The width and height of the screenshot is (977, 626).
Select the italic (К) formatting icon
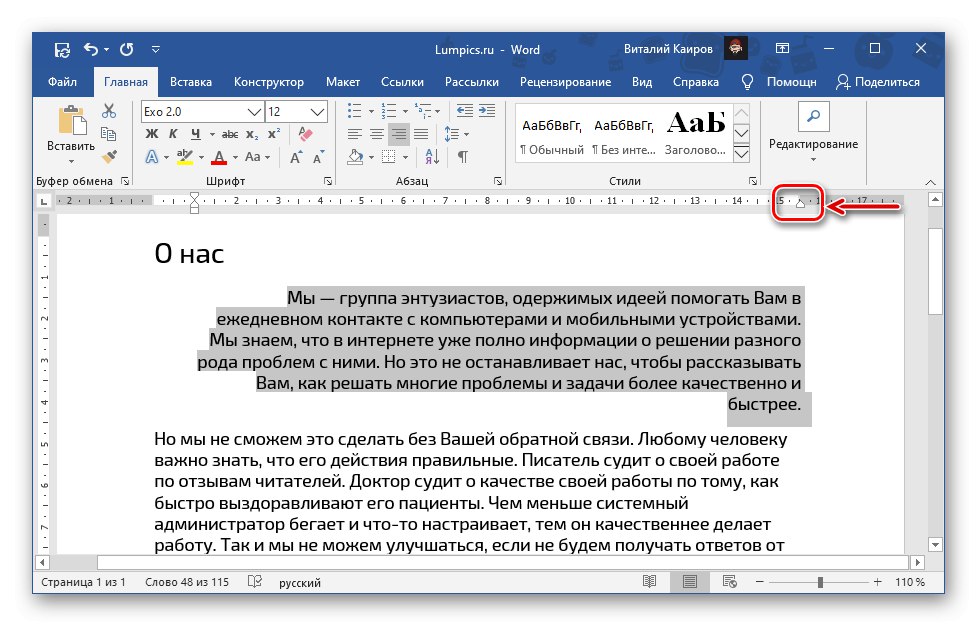click(174, 133)
